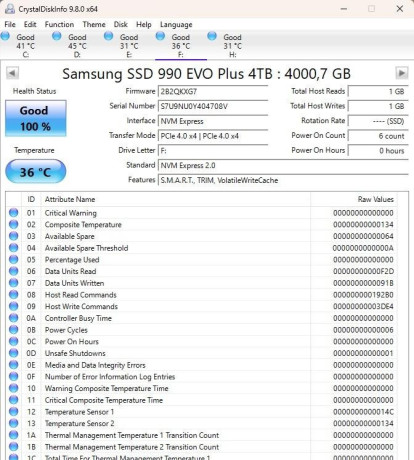Click raw value 0000000003DE4
This screenshot has width=414, height=460.
pos(363,306)
